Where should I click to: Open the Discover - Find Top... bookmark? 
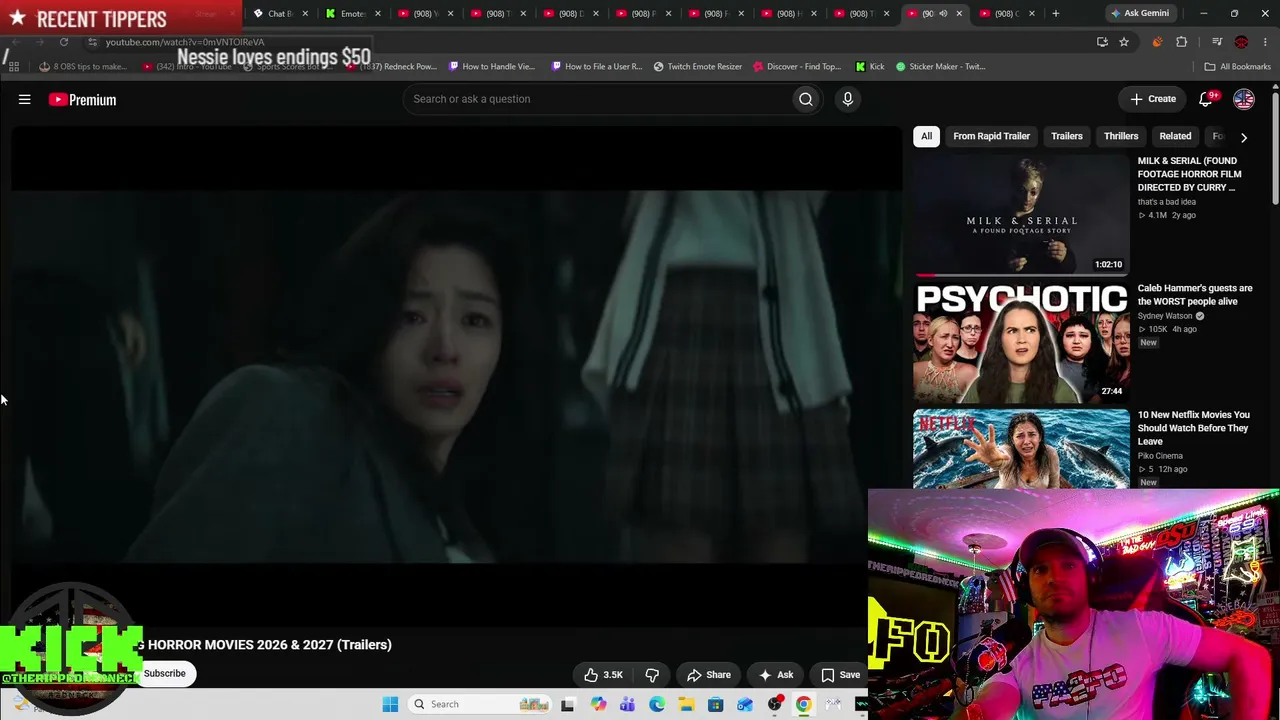click(x=796, y=66)
